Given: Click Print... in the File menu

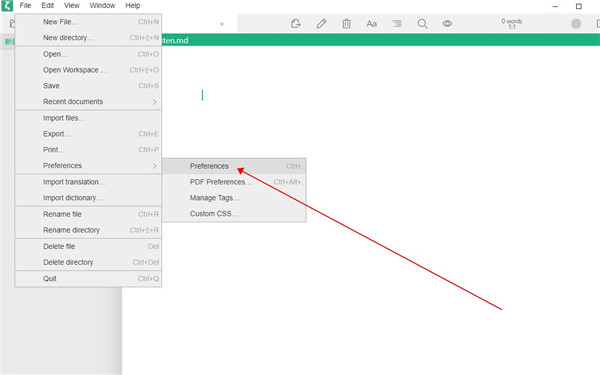Looking at the screenshot, I should click(88, 150).
